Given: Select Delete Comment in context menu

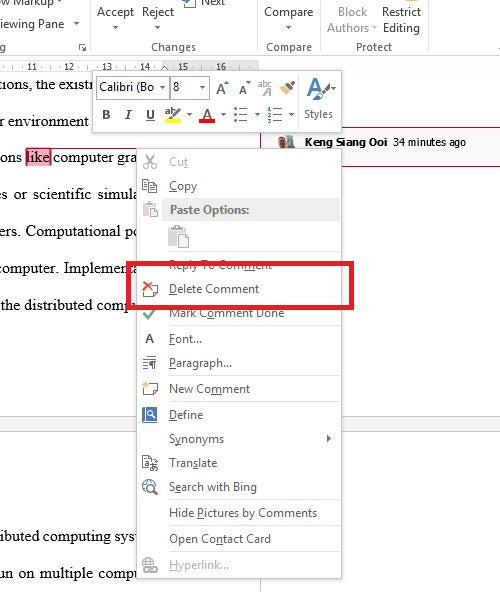Looking at the screenshot, I should (239, 289).
